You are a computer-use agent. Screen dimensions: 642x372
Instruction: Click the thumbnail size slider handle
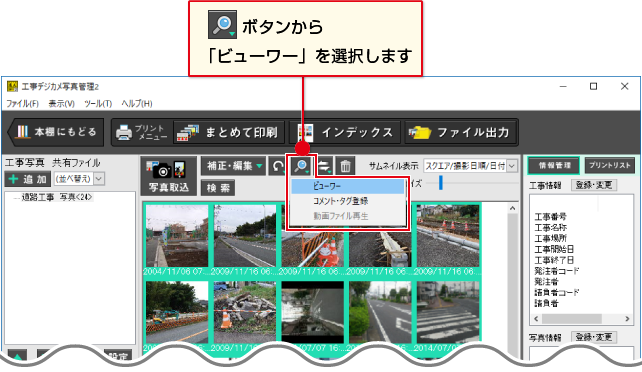pos(441,183)
